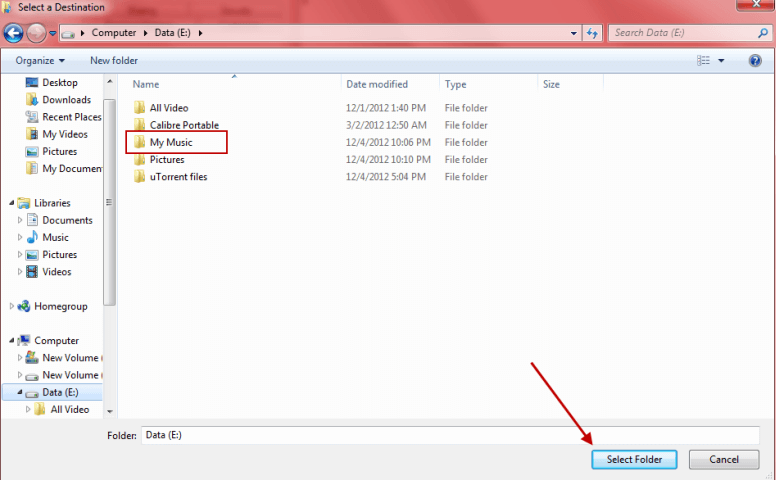Click the greyed Forward navigation arrow
776x480 pixels.
pyautogui.click(x=36, y=33)
